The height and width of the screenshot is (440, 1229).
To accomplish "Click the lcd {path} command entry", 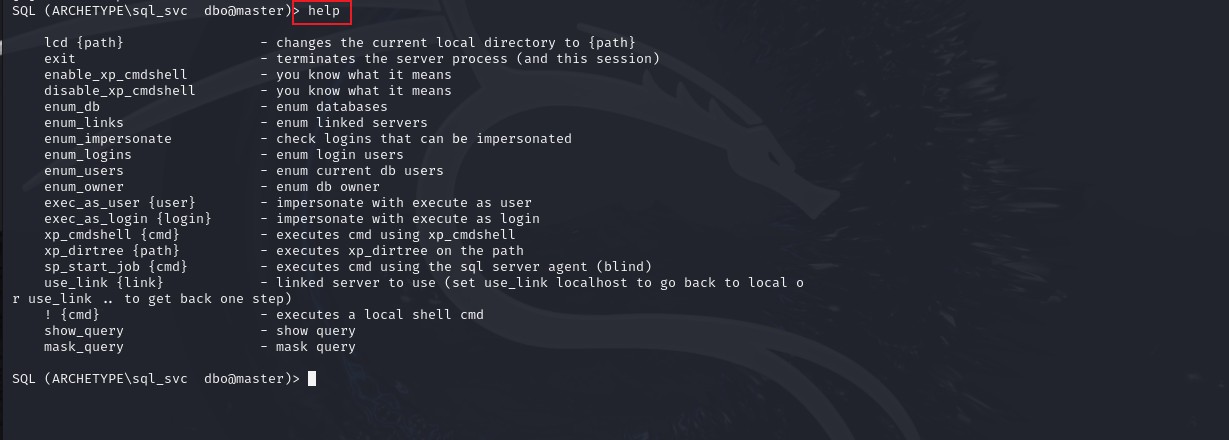I will coord(84,43).
